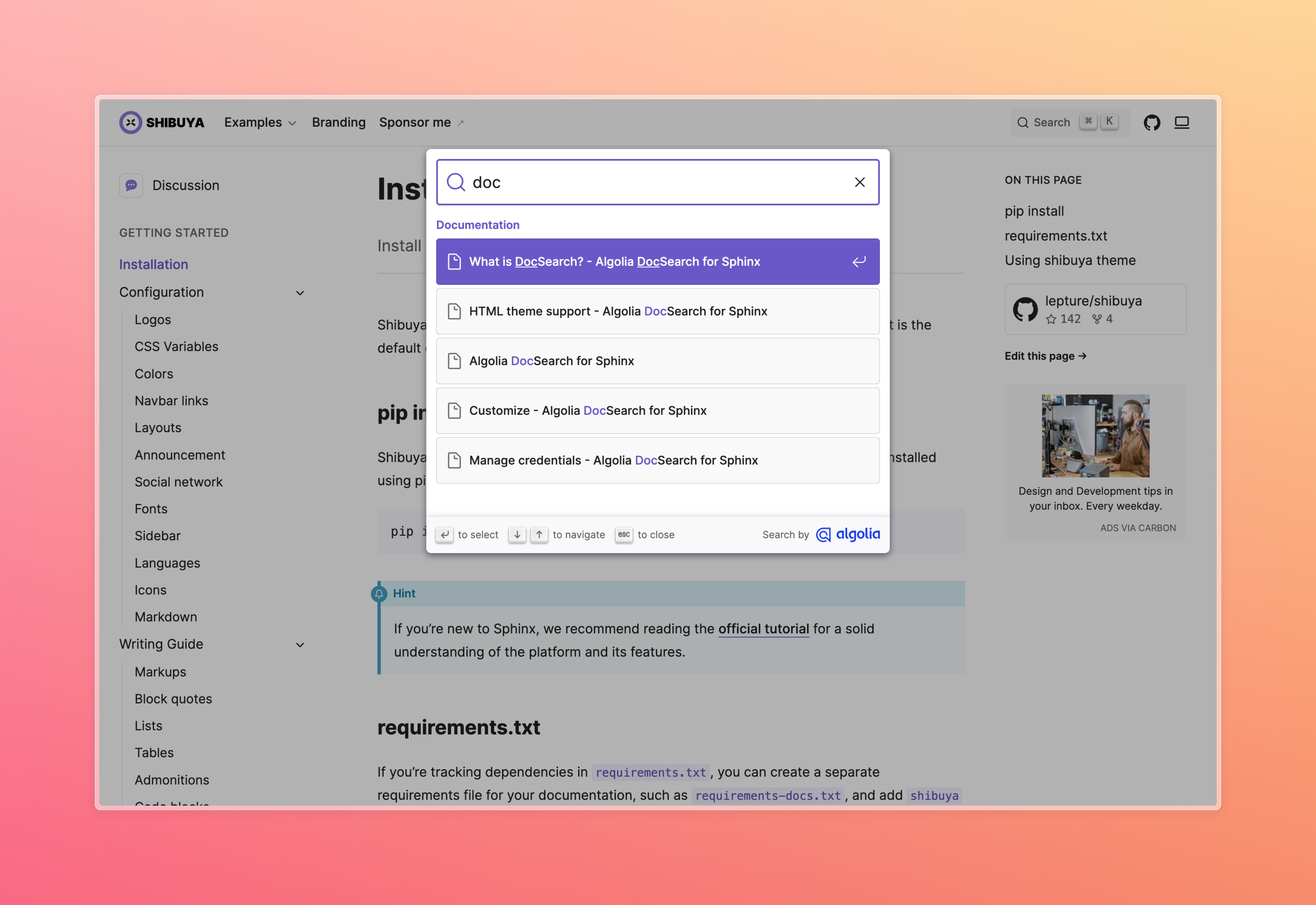Open Writing Guide in sidebar

(161, 644)
